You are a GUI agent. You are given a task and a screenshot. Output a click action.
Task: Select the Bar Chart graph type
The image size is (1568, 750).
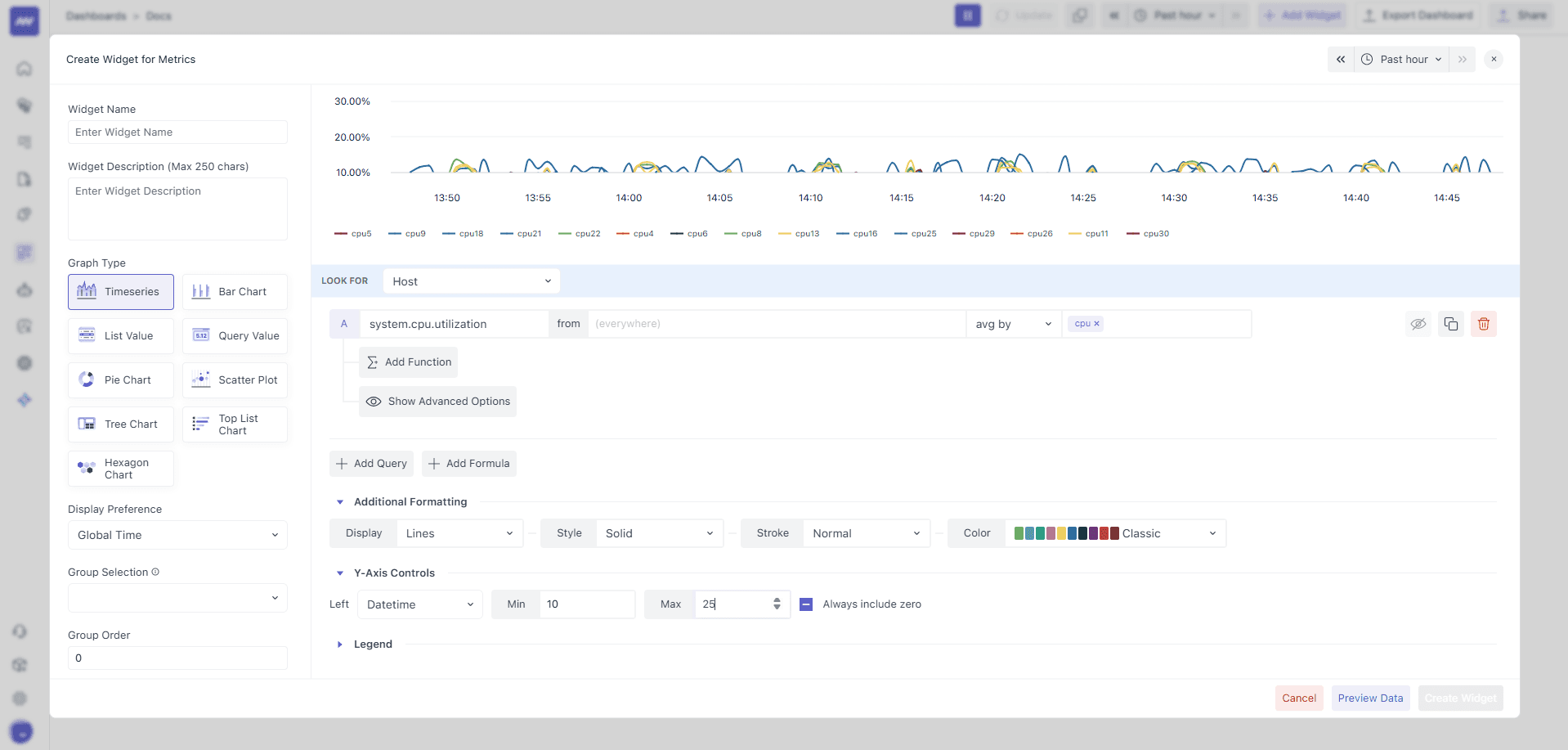[x=235, y=292]
